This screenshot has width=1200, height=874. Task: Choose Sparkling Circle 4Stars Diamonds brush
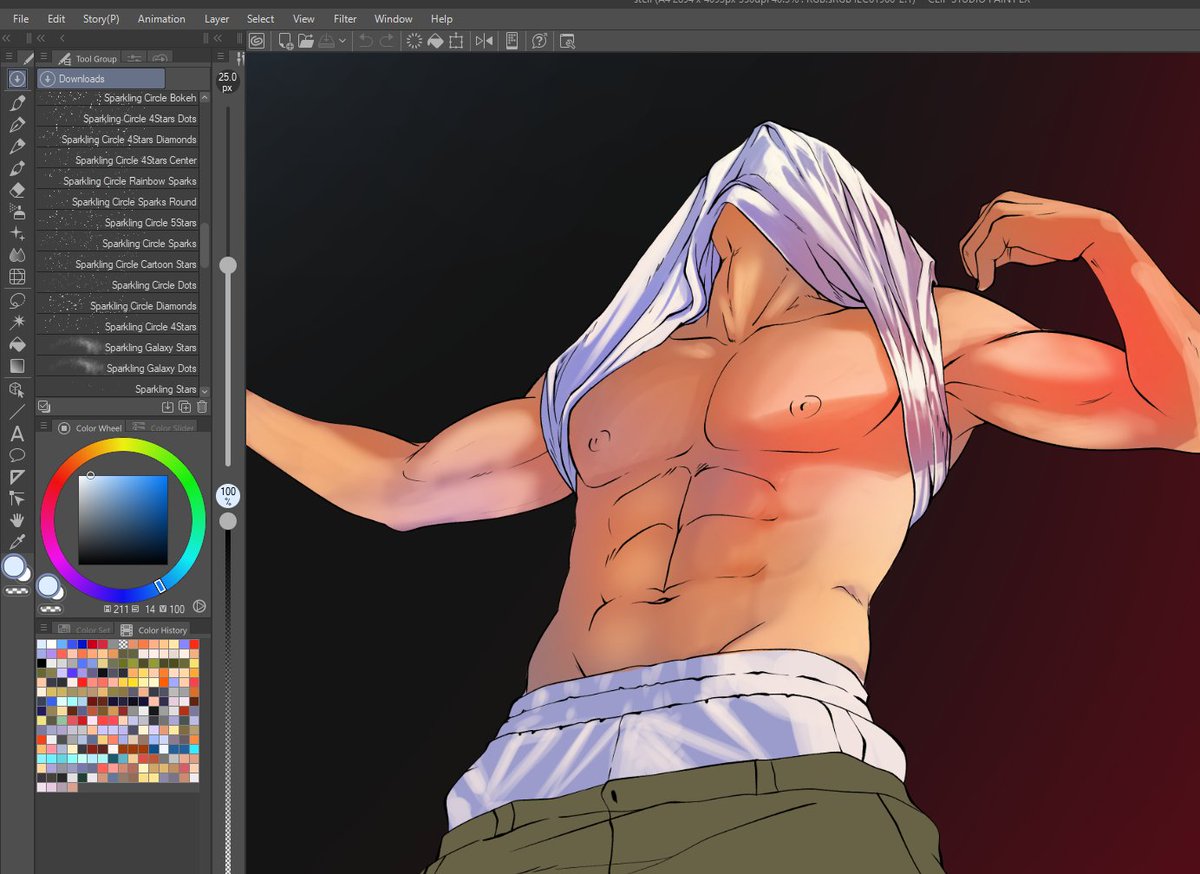tap(118, 139)
